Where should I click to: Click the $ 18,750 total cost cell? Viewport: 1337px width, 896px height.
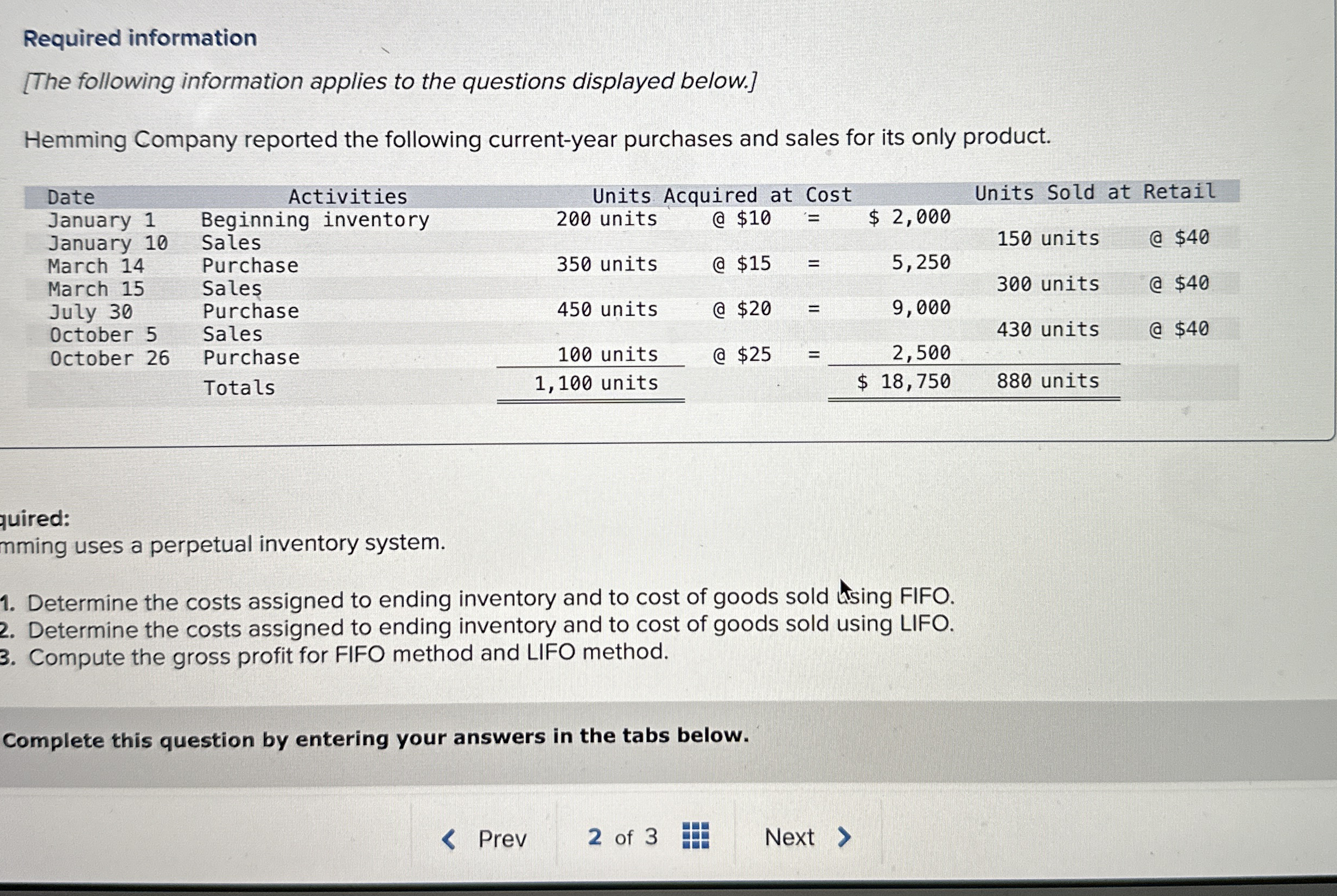coord(904,382)
